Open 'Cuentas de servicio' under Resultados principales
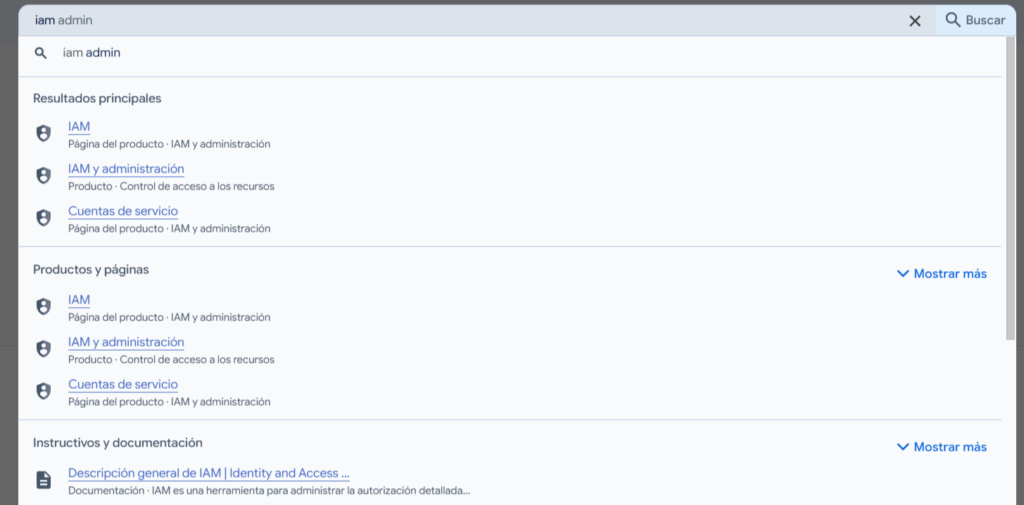 pyautogui.click(x=123, y=211)
